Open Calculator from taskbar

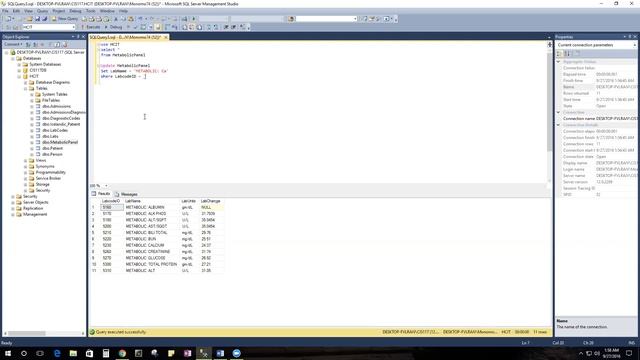(106, 353)
